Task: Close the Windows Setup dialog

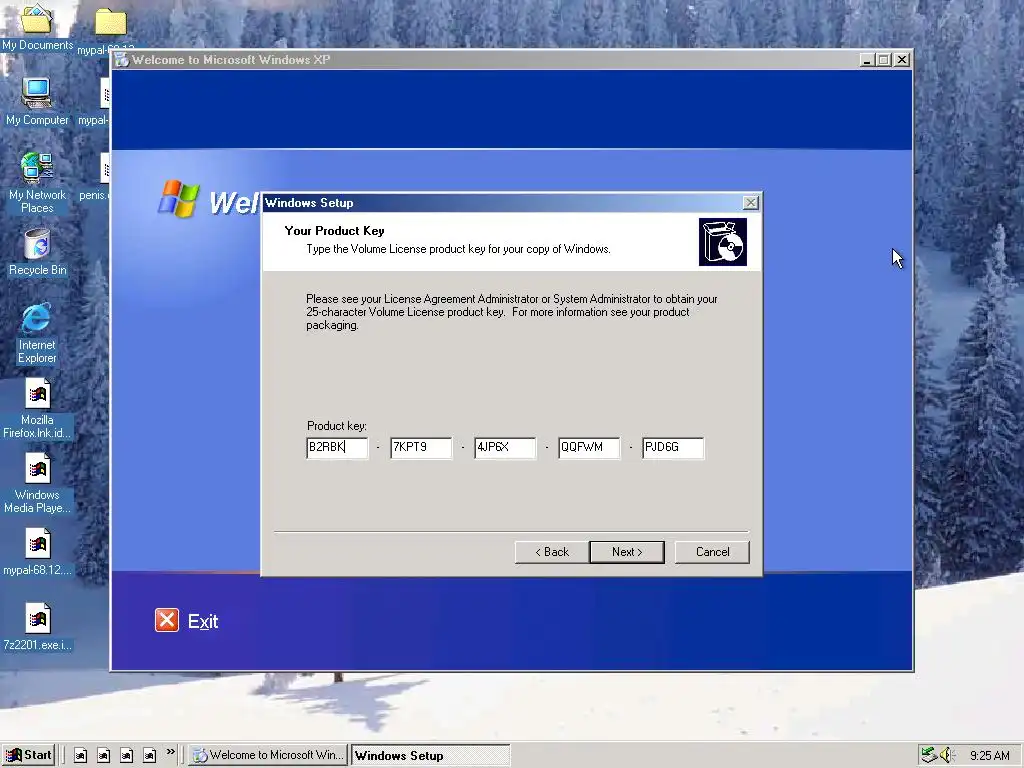Action: pos(751,203)
